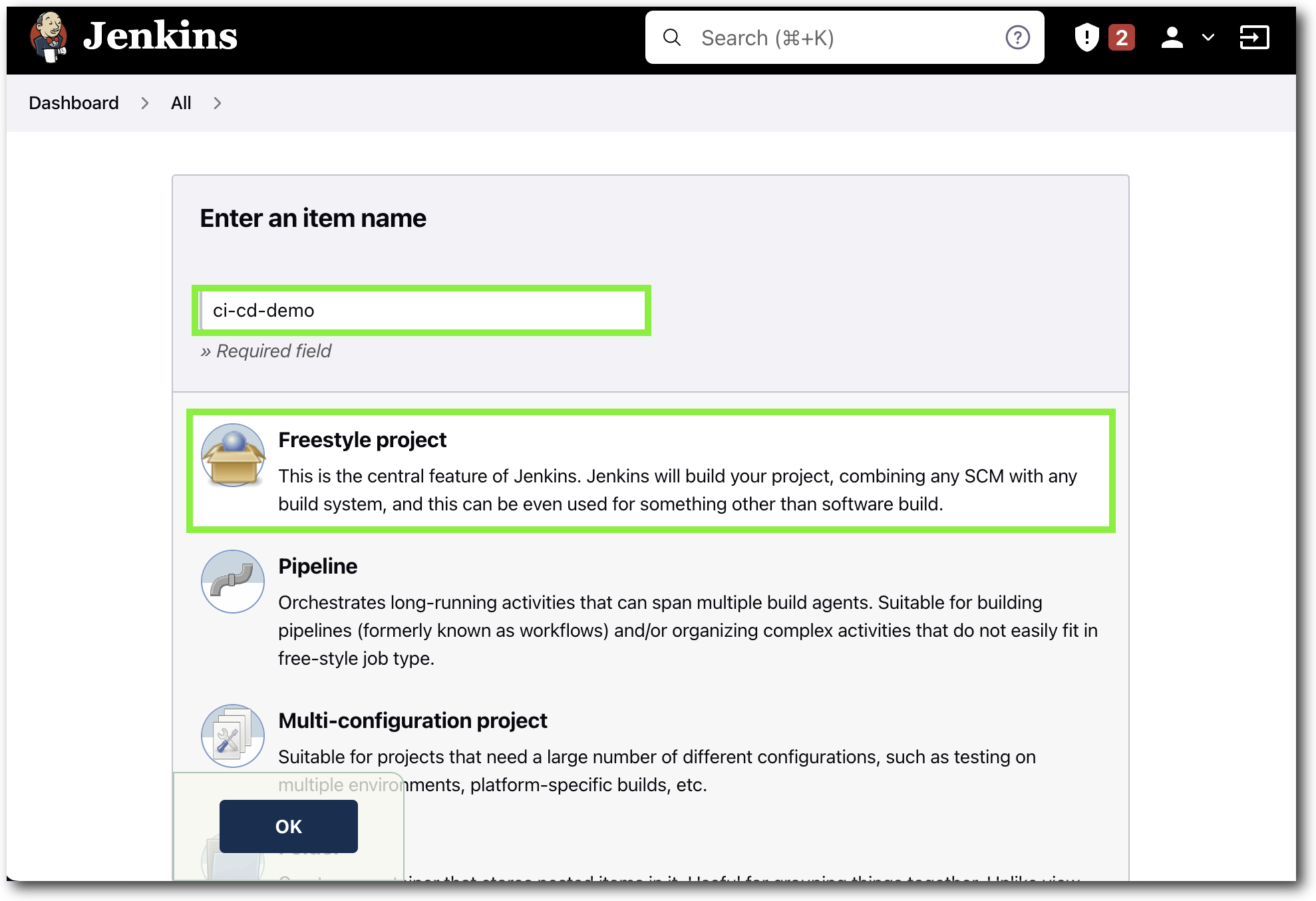Confirm with the OK button
This screenshot has width=1316, height=901.
[x=289, y=826]
